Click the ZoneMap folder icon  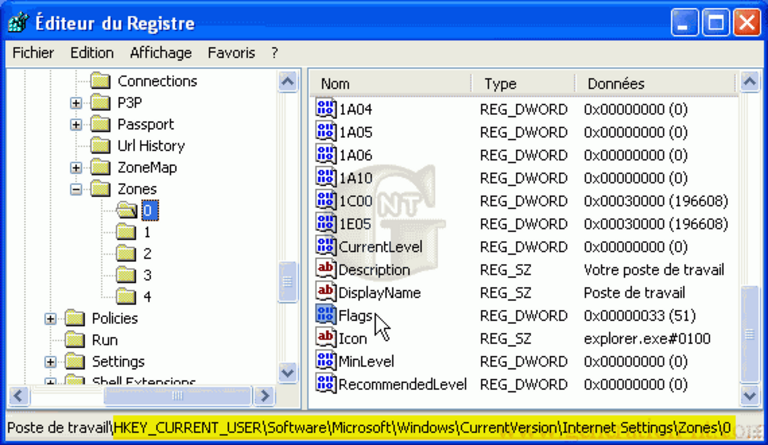tap(101, 167)
